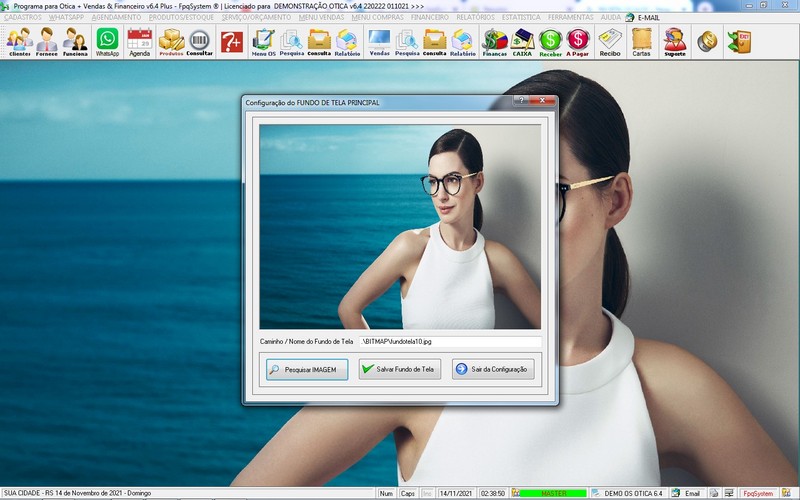Click the Consultar barcode icon
This screenshot has width=800, height=500.
point(199,42)
